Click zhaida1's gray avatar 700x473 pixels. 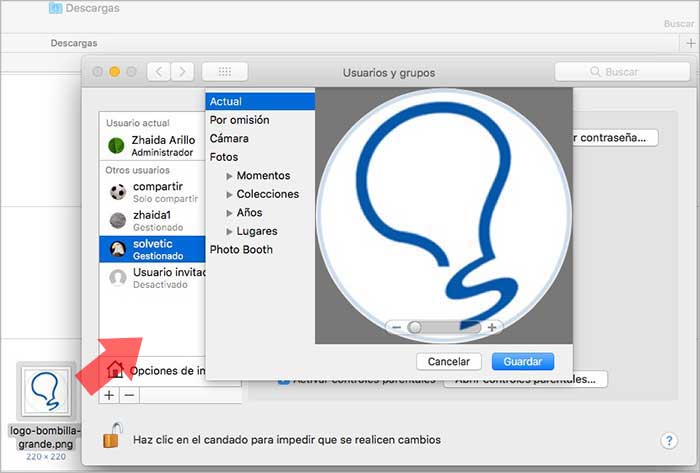118,221
